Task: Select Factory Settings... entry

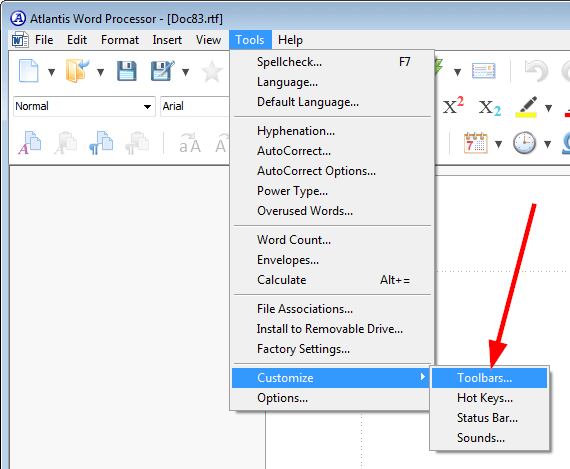Action: (332, 349)
